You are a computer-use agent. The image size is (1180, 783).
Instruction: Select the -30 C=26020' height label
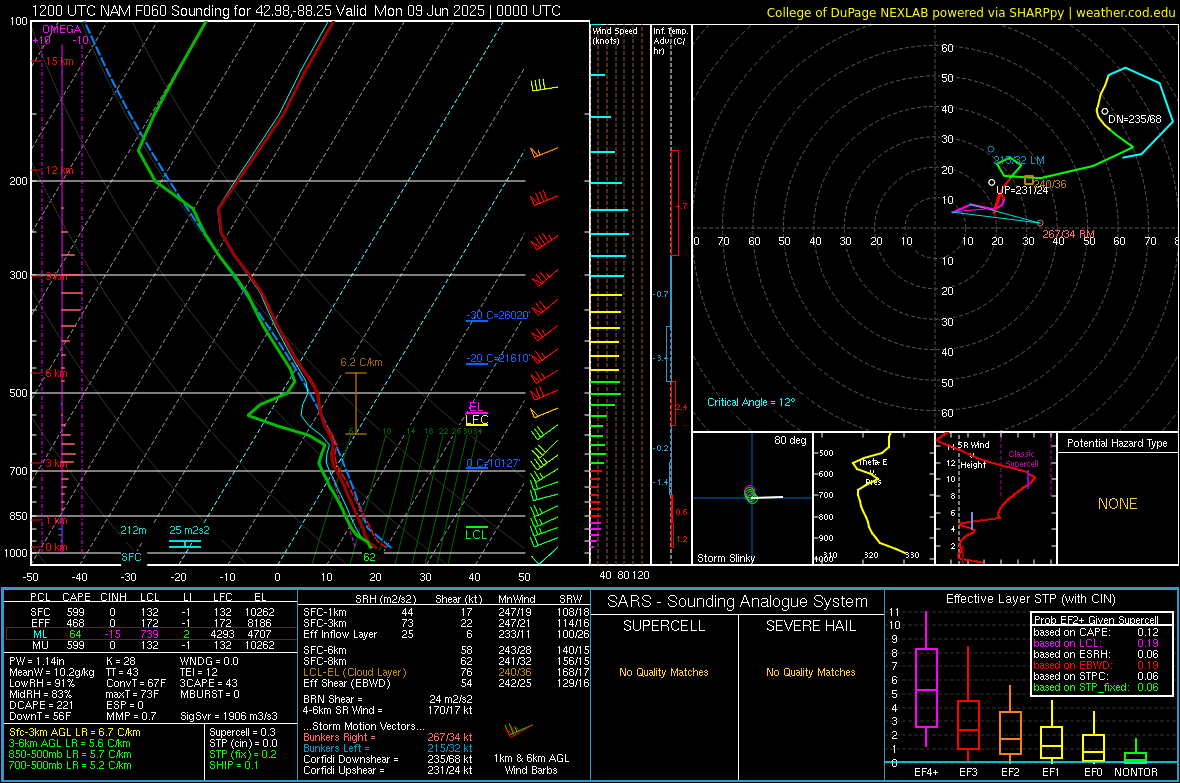point(498,315)
